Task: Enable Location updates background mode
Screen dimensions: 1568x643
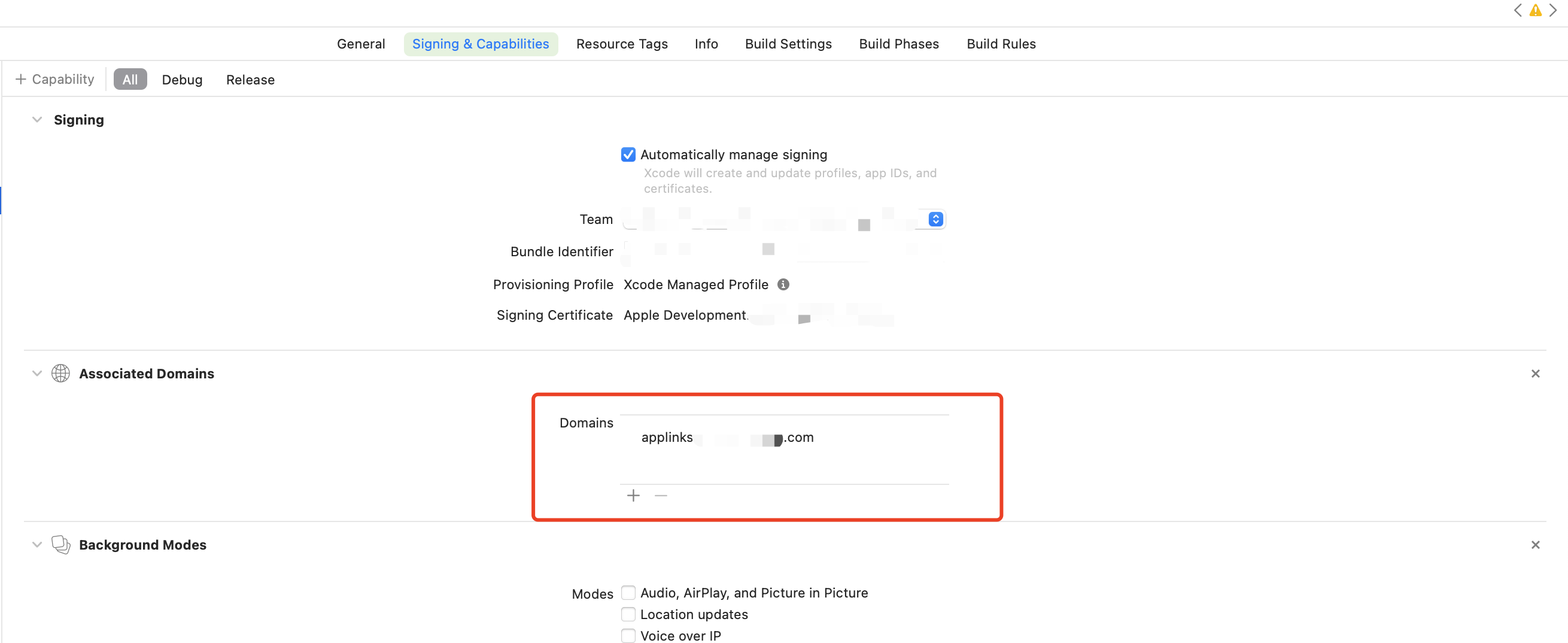Action: [628, 614]
